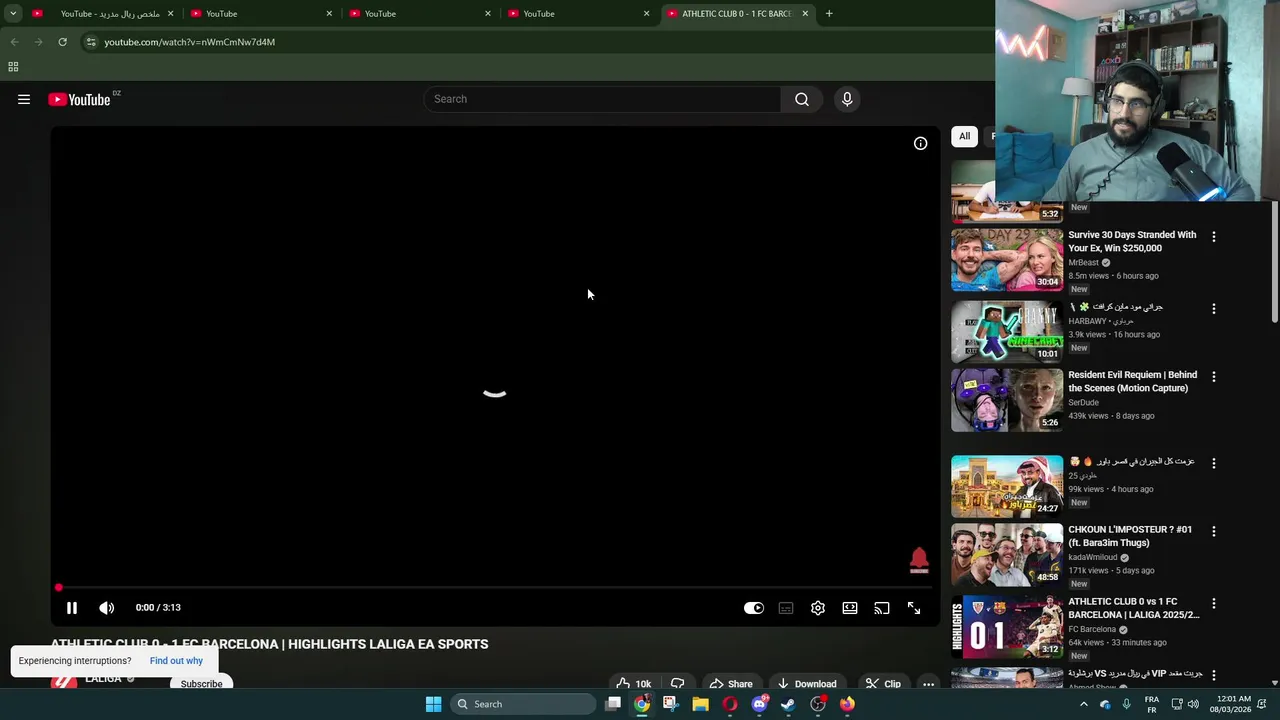Image resolution: width=1280 pixels, height=720 pixels.
Task: Go to the YouTube home logo
Action: coord(79,99)
